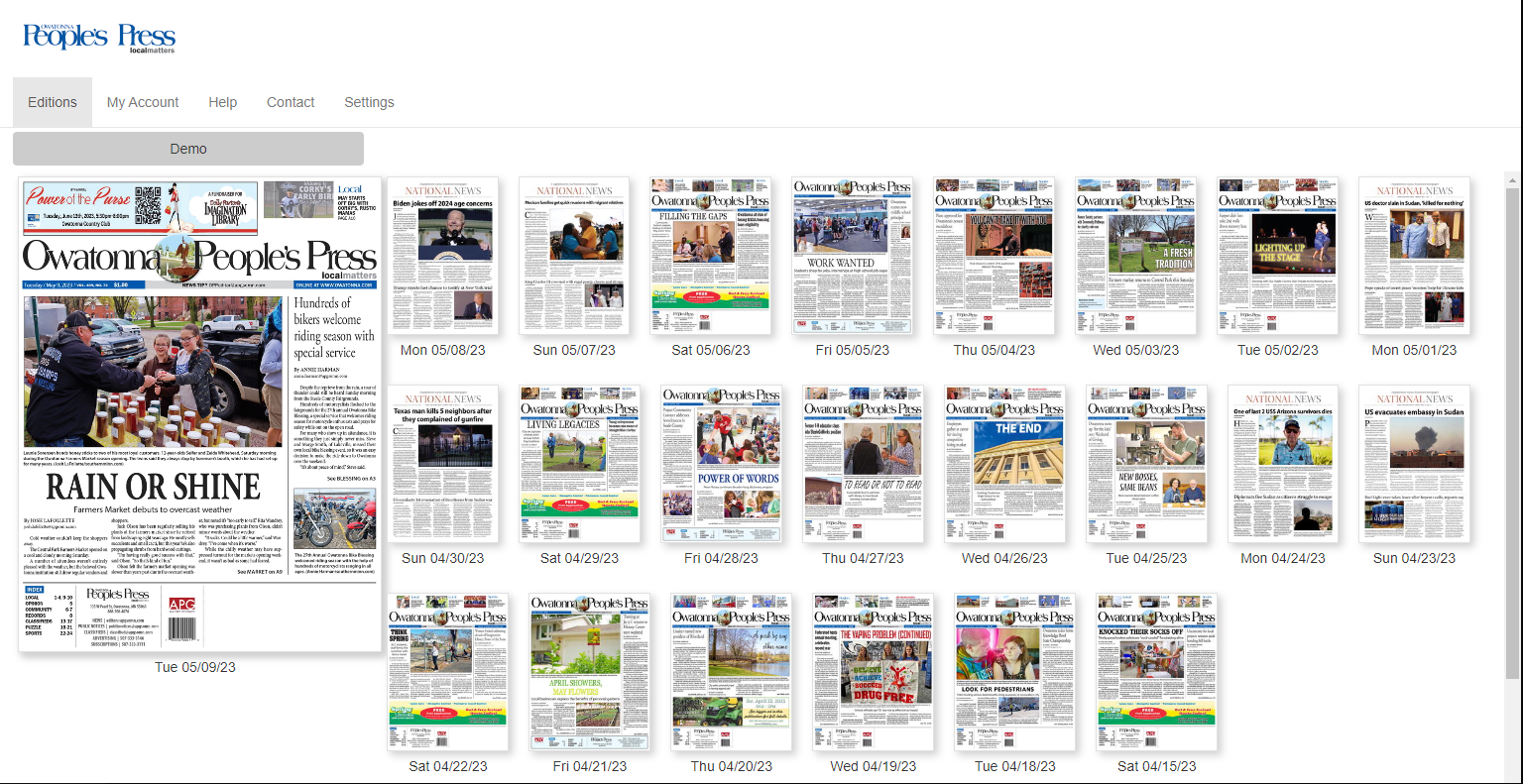Click the Thu 04/20/23 date label
Viewport: 1523px width, 784px height.
(732, 766)
